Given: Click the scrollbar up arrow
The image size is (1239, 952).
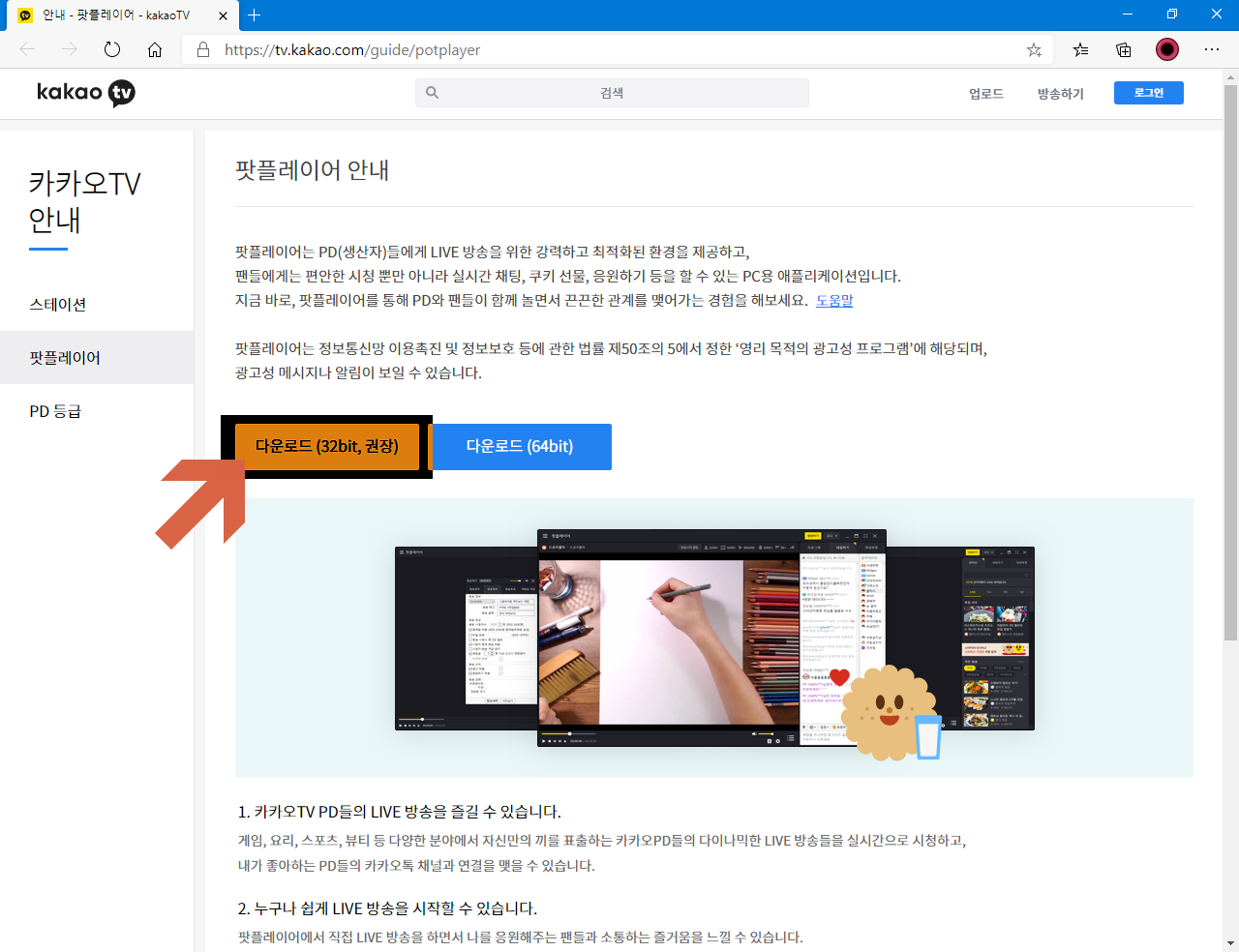Looking at the screenshot, I should (1230, 75).
